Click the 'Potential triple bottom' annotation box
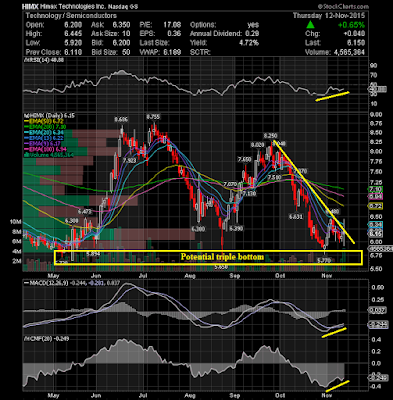This screenshot has width=393, height=400. pyautogui.click(x=208, y=258)
